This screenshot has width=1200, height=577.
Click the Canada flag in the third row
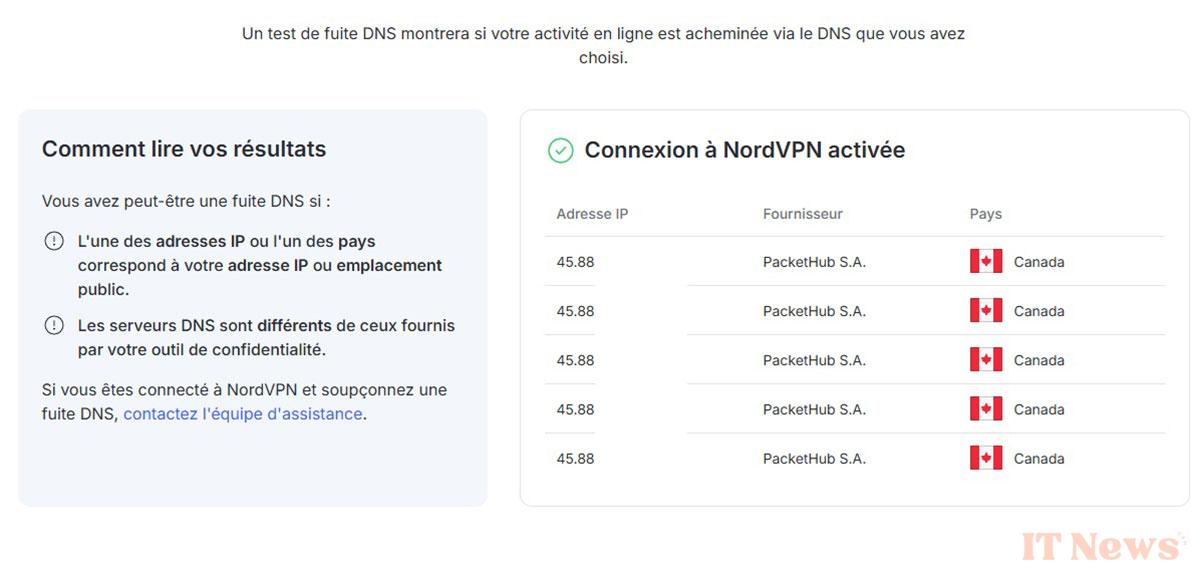coord(986,359)
